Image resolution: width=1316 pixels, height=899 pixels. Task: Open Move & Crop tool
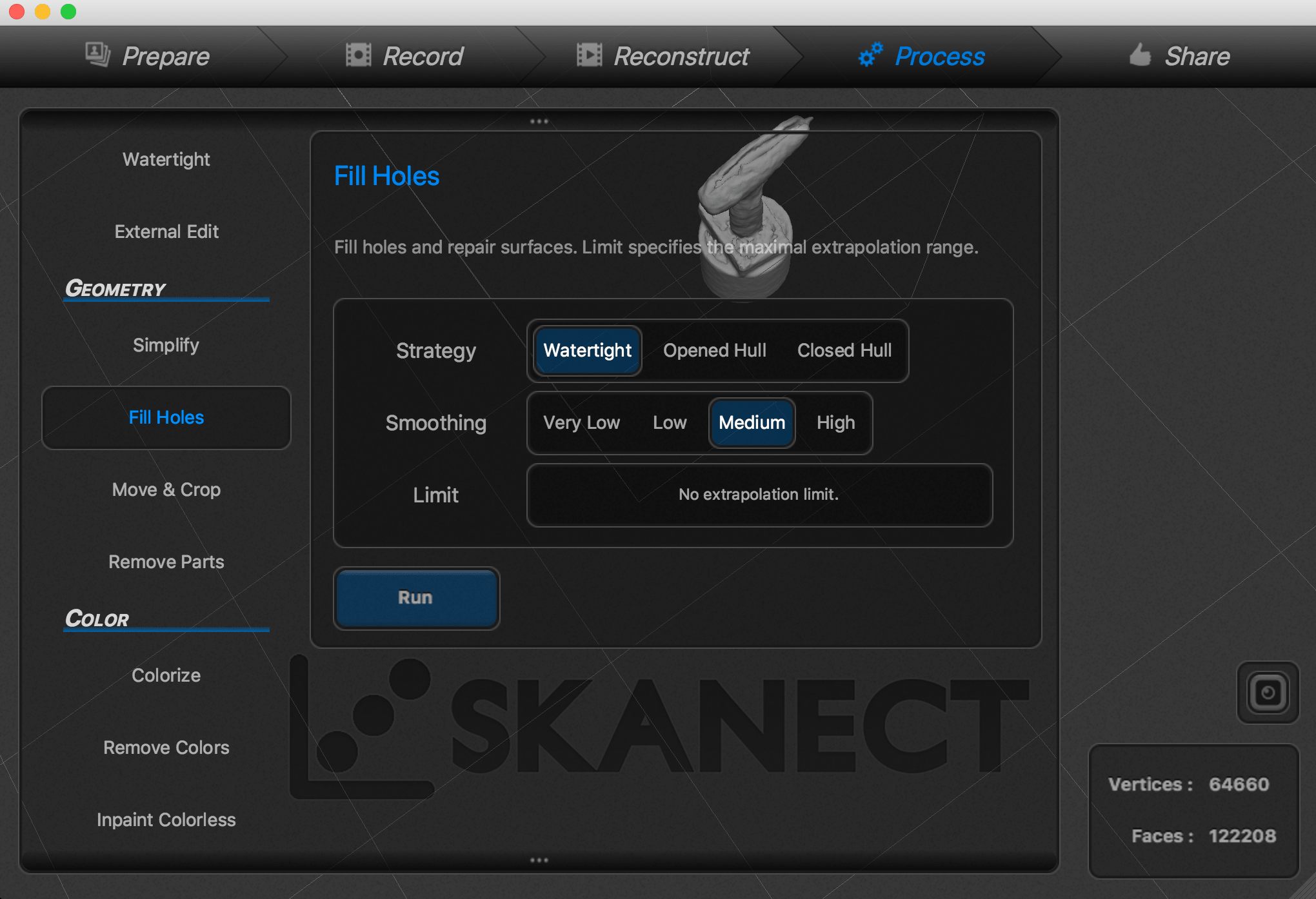click(166, 489)
